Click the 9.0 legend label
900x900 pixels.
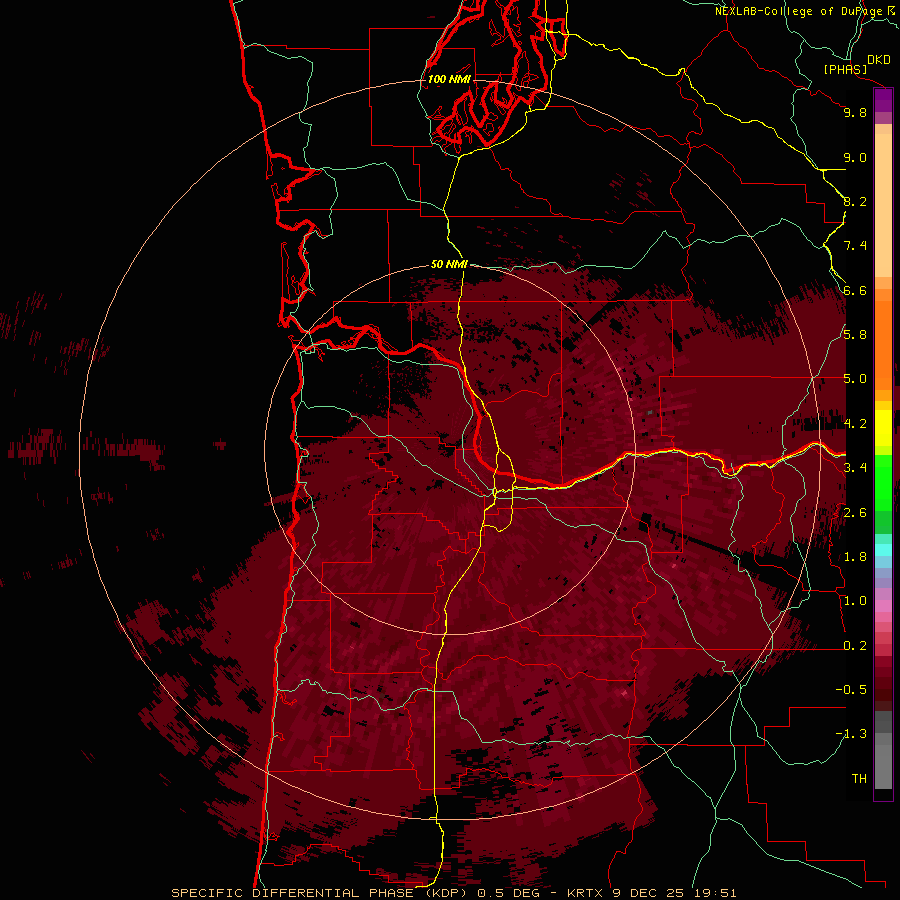point(855,157)
